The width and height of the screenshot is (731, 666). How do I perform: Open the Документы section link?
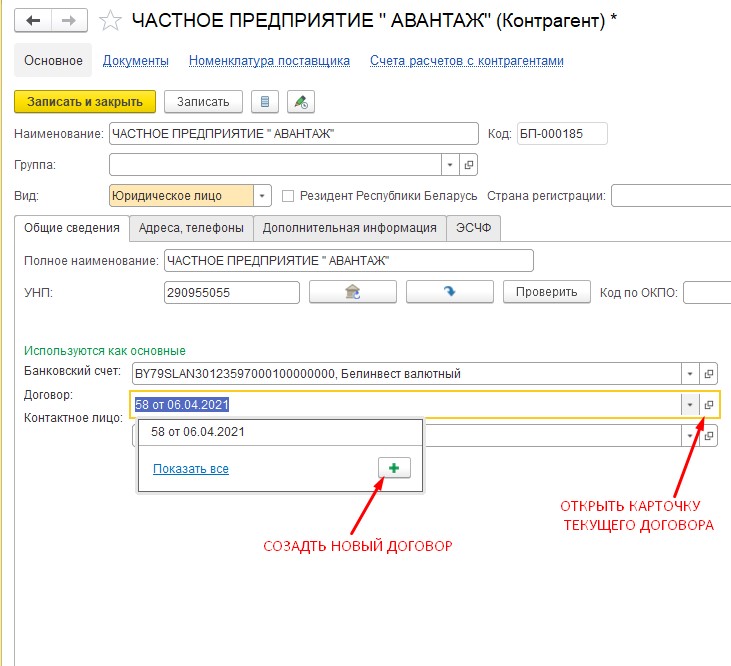coord(136,61)
